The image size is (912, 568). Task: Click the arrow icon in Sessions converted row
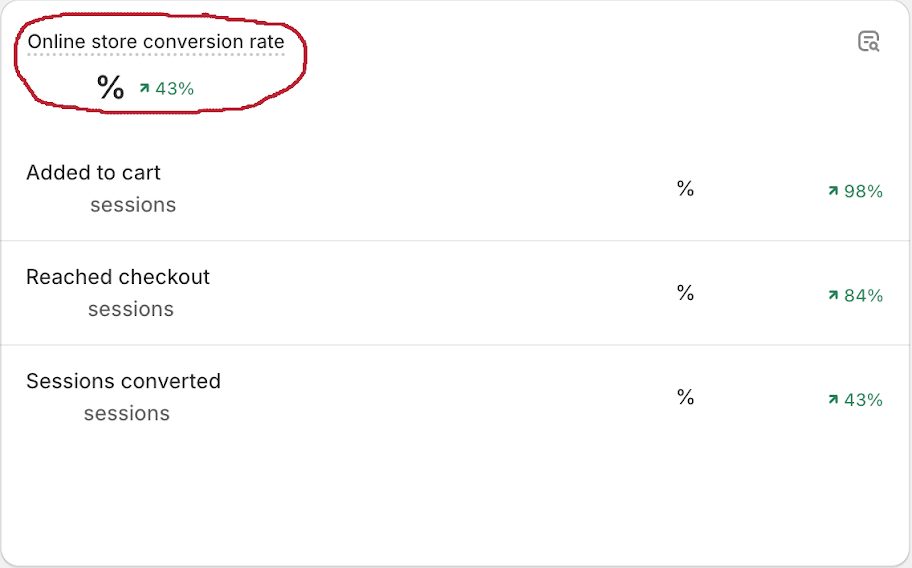[832, 400]
